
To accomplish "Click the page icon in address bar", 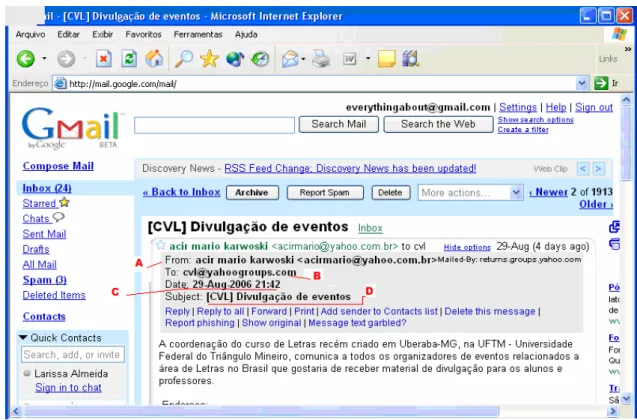I will coord(61,84).
